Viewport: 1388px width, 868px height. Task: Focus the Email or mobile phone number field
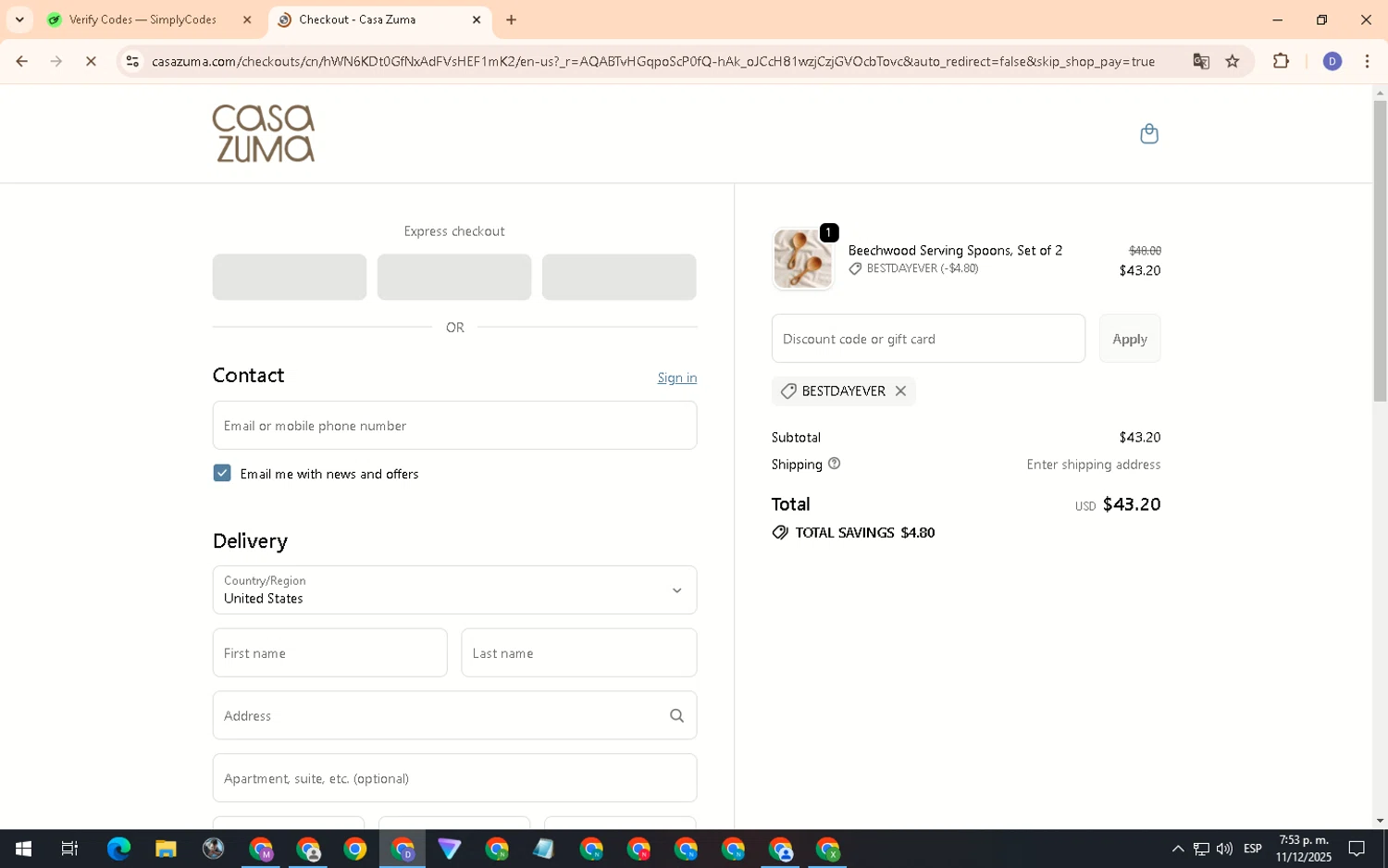point(454,426)
